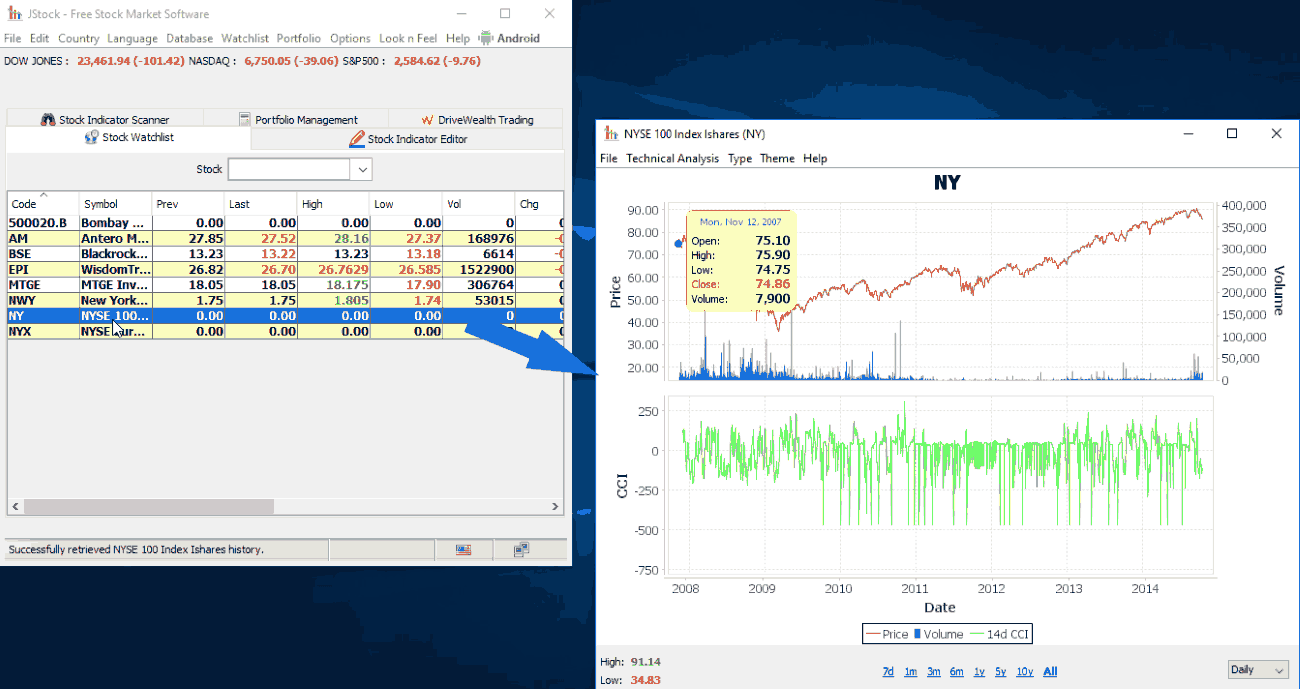This screenshot has width=1300, height=689.
Task: Open the Portfolio menu
Action: pyautogui.click(x=299, y=38)
